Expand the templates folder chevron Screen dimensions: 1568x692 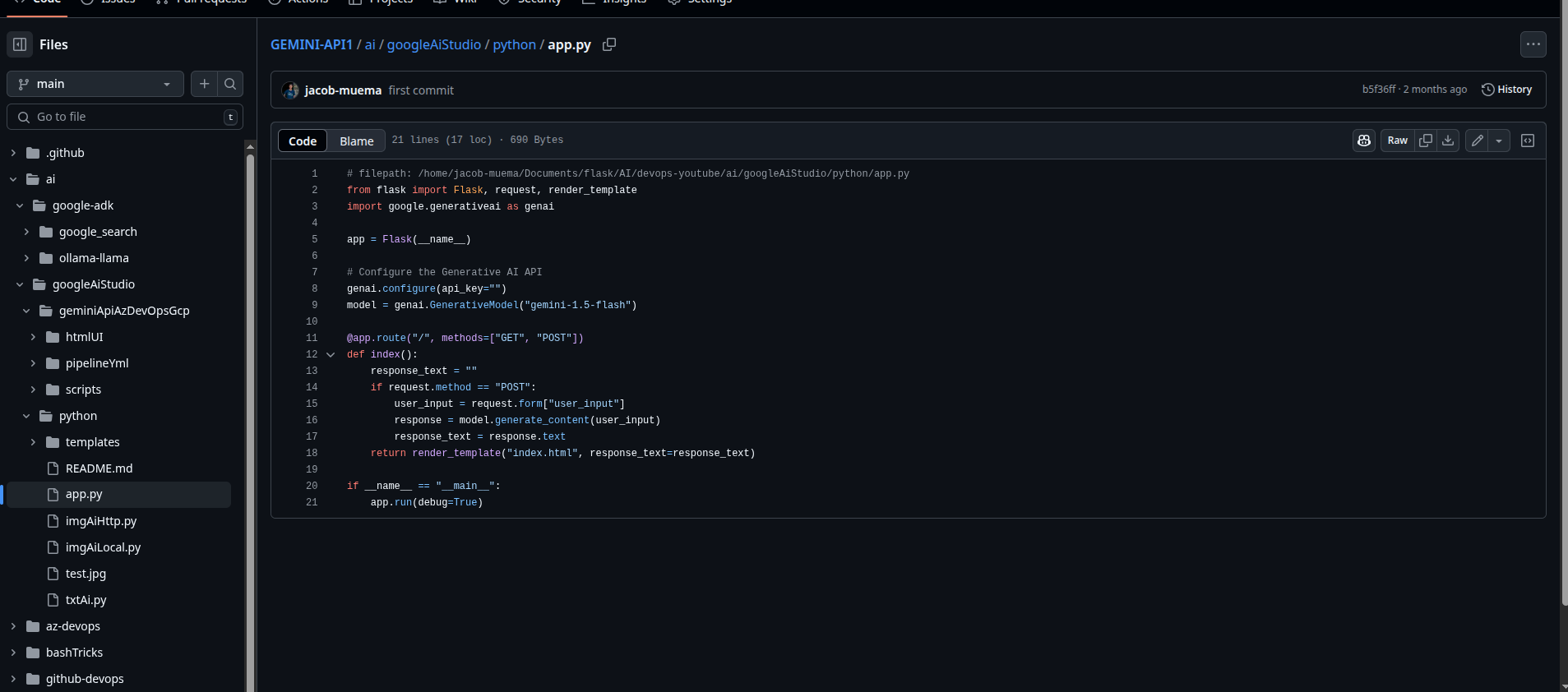[33, 442]
